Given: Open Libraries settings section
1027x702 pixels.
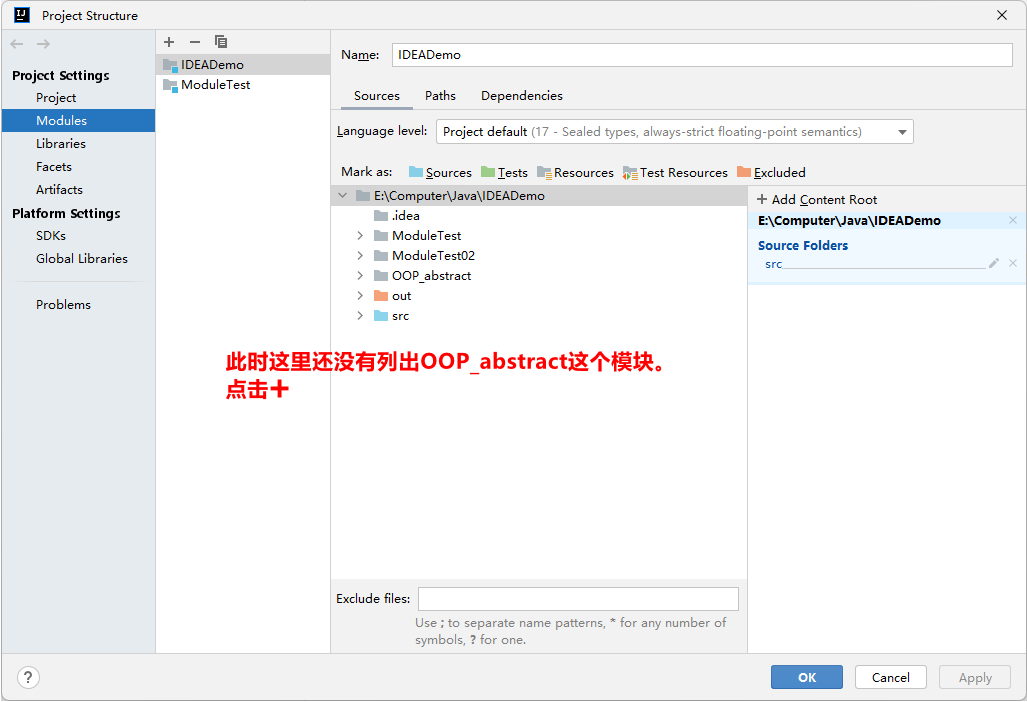Looking at the screenshot, I should 61,143.
